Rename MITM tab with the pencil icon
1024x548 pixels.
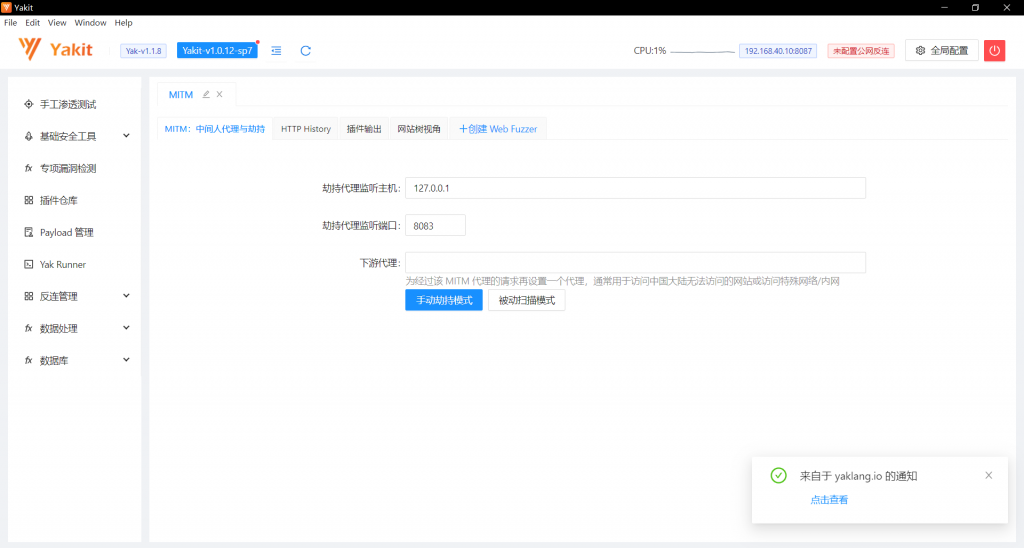pos(206,94)
